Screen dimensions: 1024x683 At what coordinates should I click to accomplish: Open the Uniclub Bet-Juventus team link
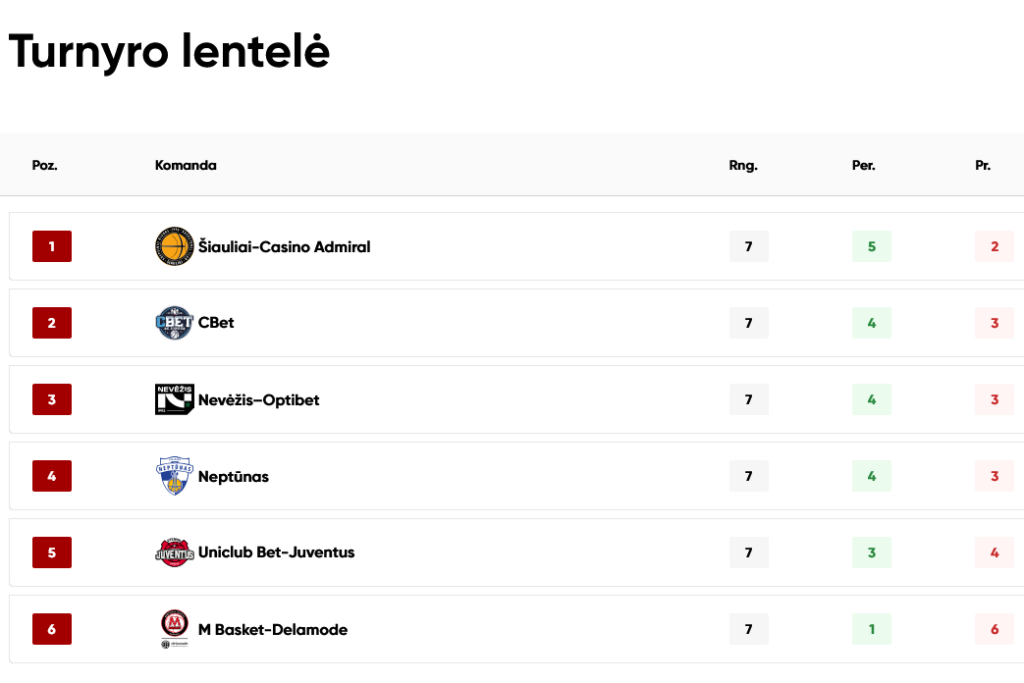coord(276,552)
